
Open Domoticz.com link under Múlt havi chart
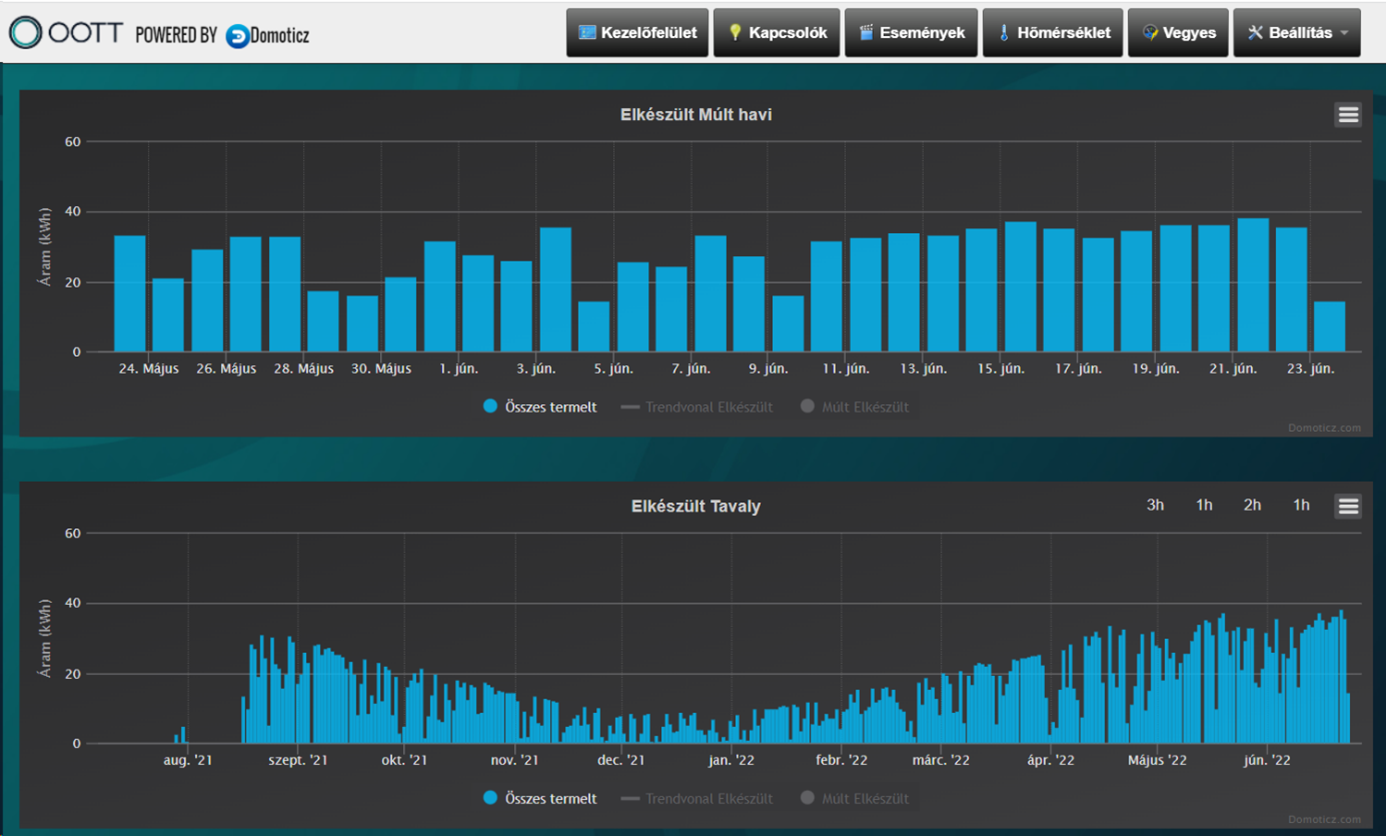click(1325, 428)
